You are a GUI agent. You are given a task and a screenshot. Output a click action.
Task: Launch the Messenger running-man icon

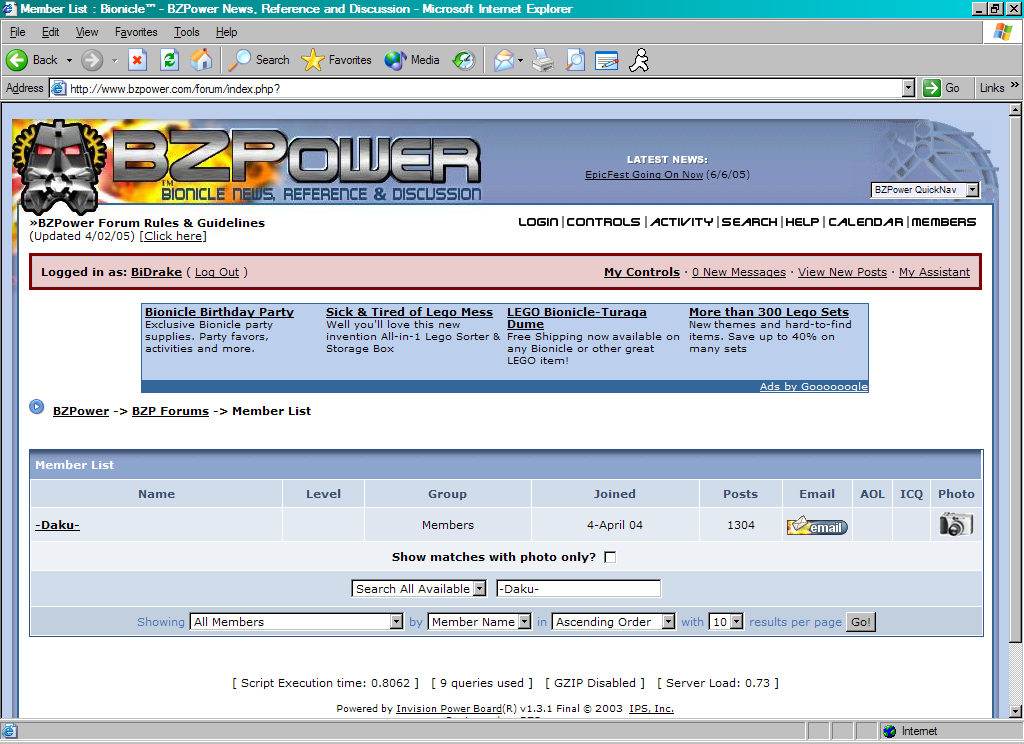coord(639,60)
